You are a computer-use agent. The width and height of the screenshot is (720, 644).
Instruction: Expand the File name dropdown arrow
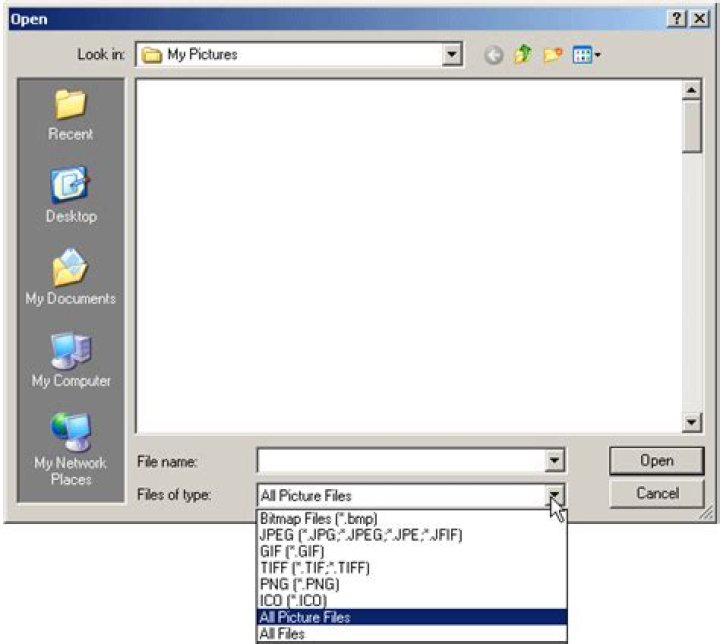[555, 461]
